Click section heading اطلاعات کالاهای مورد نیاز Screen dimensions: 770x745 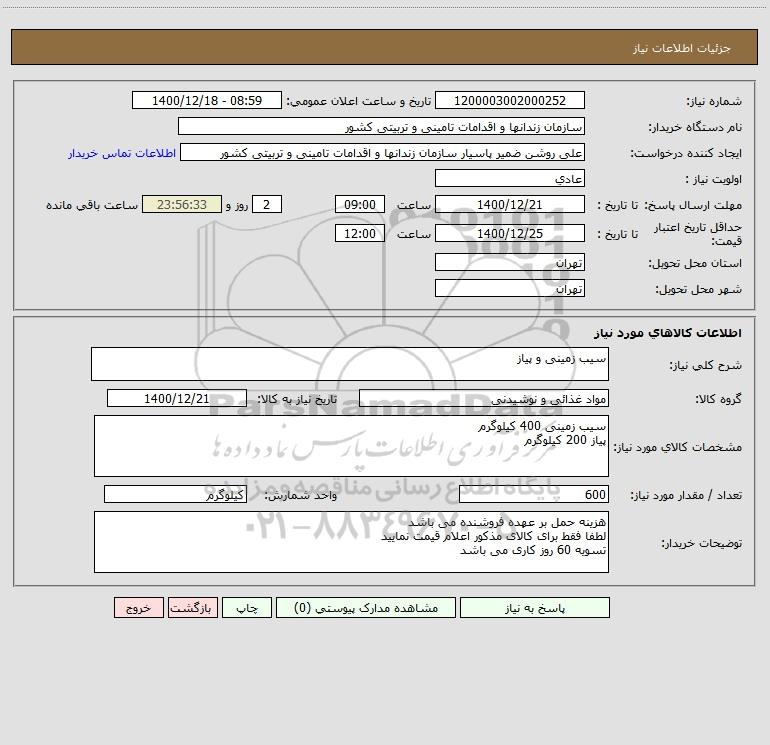pos(668,333)
